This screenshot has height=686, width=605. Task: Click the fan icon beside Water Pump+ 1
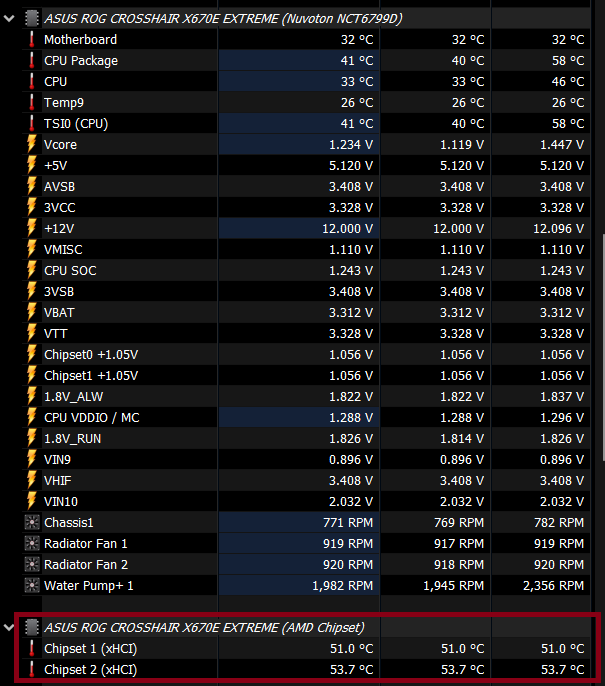click(32, 585)
